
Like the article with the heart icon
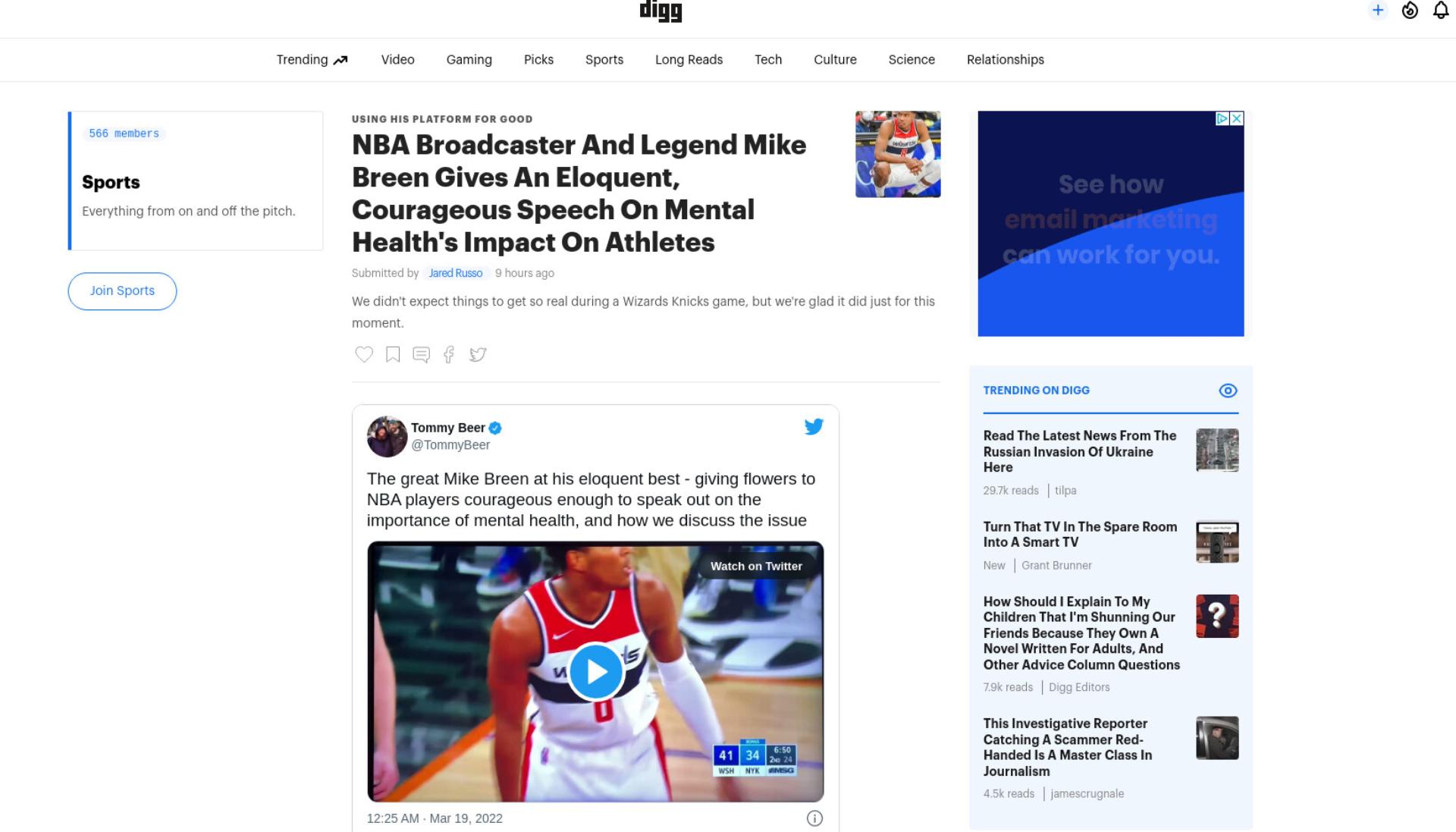[364, 354]
